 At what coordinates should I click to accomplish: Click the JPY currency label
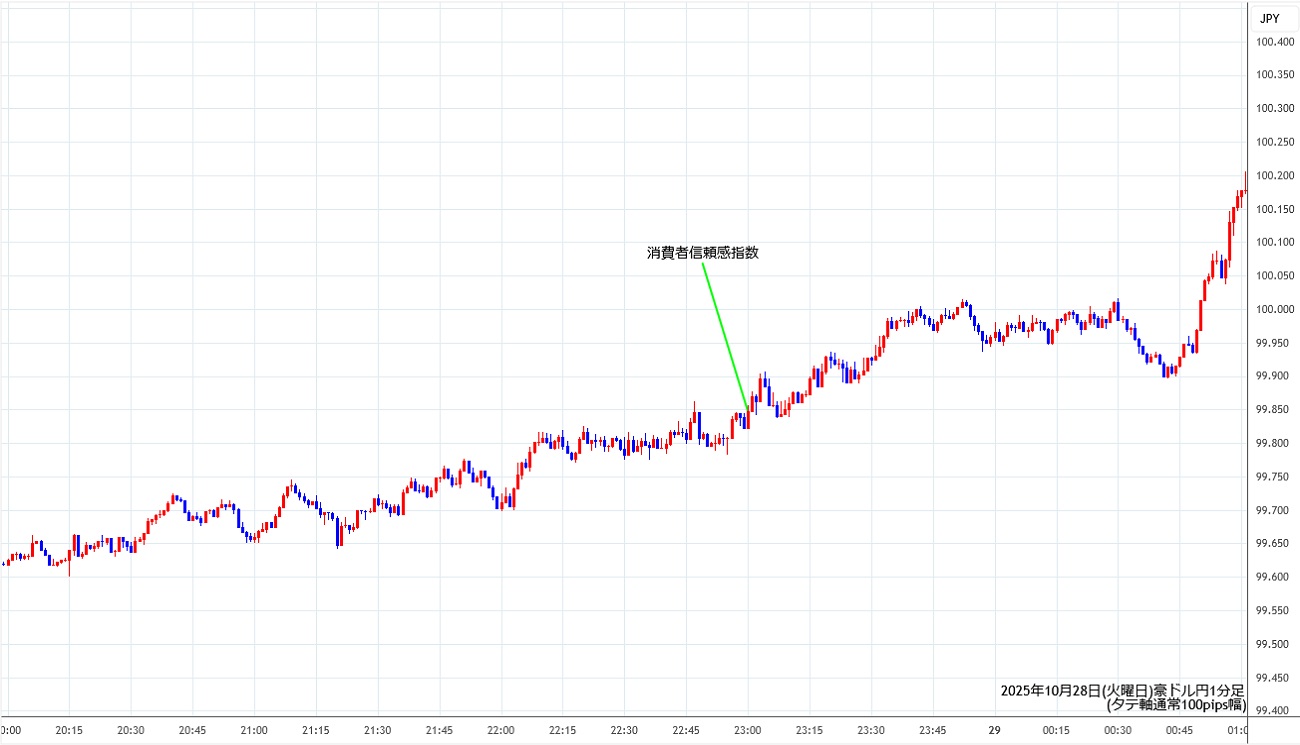pyautogui.click(x=1269, y=18)
